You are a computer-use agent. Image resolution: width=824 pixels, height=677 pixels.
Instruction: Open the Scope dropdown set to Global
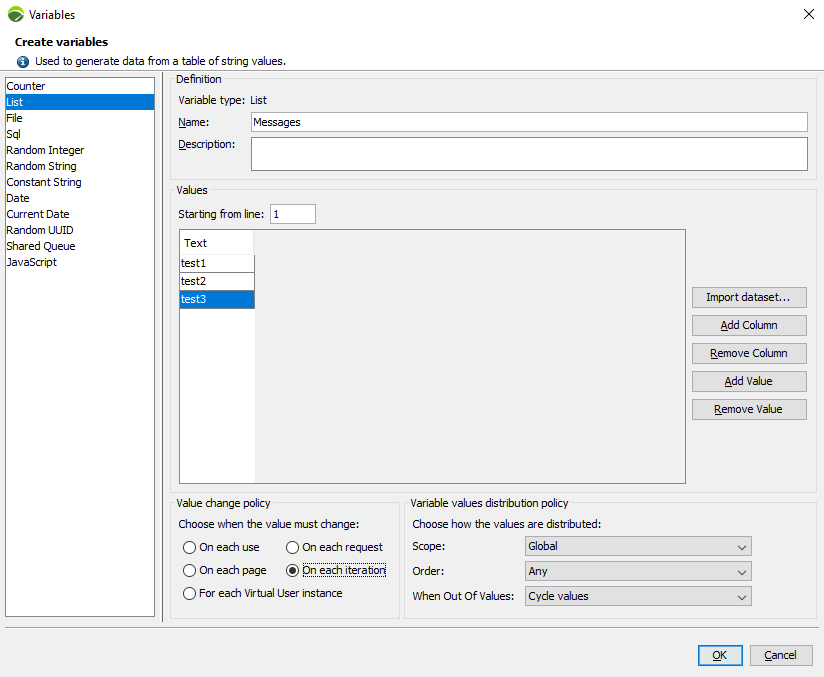(637, 546)
